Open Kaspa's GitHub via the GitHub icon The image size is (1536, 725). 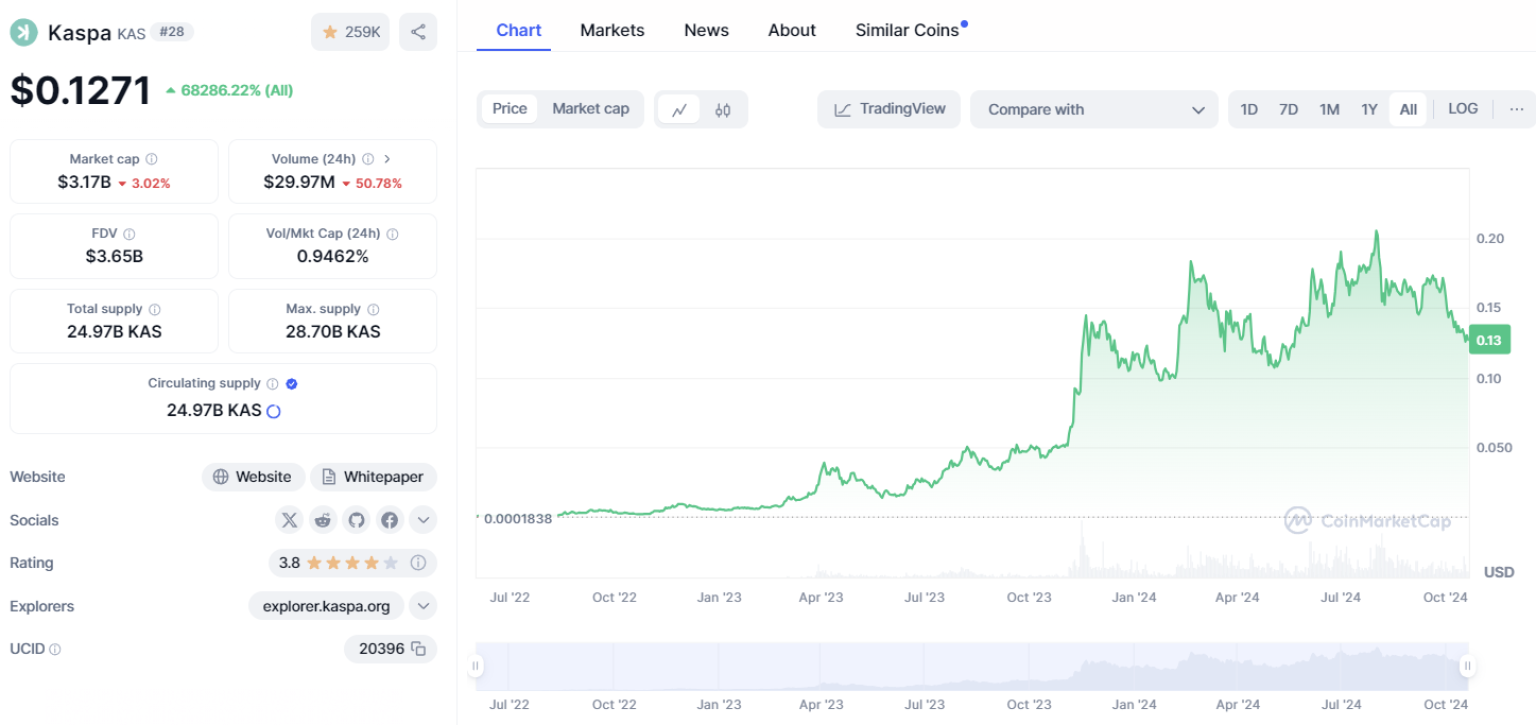(356, 520)
